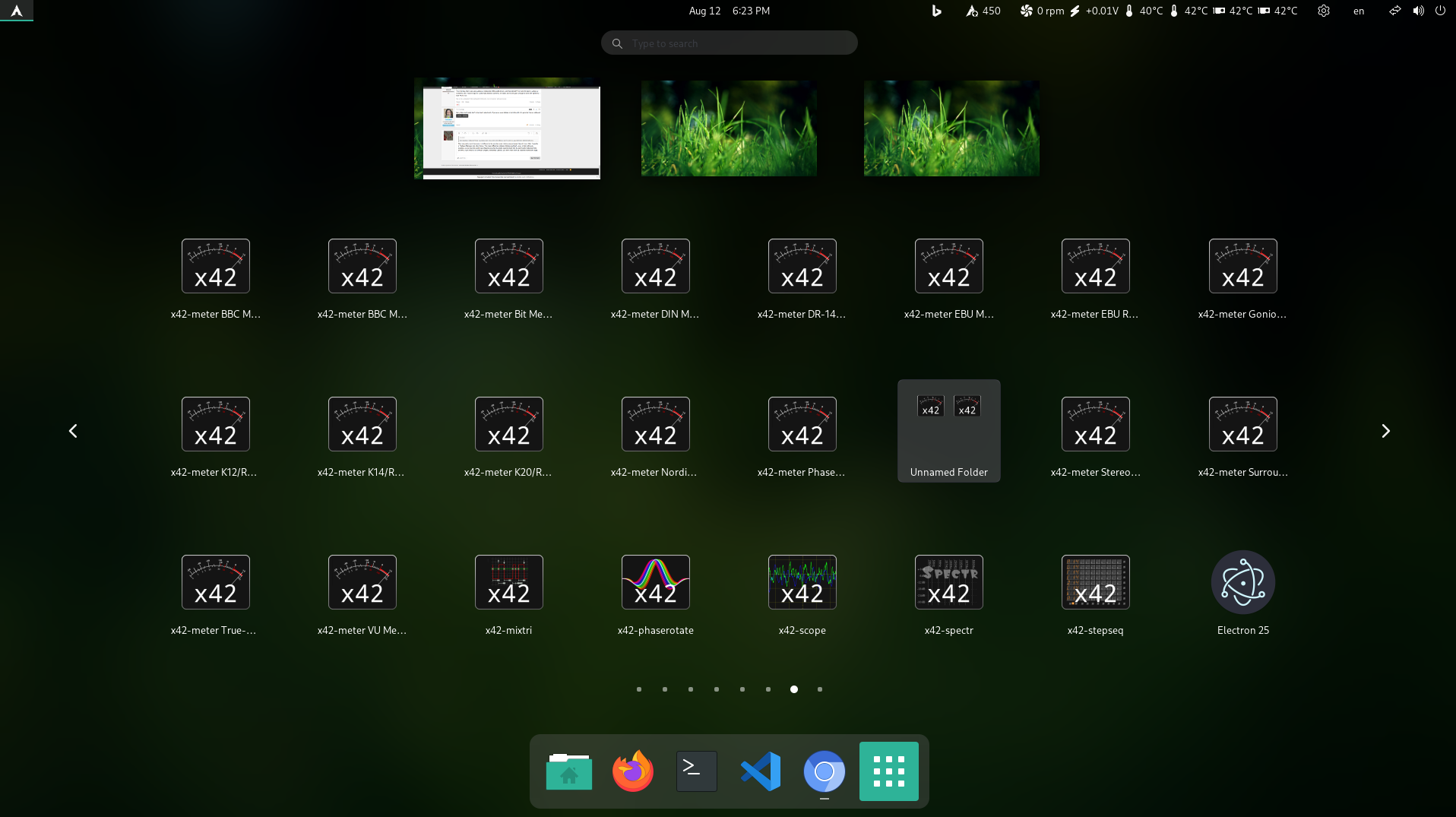Screen dimensions: 1456x817
Task: Click the +0.01V voltage indicator
Action: [x=1094, y=11]
